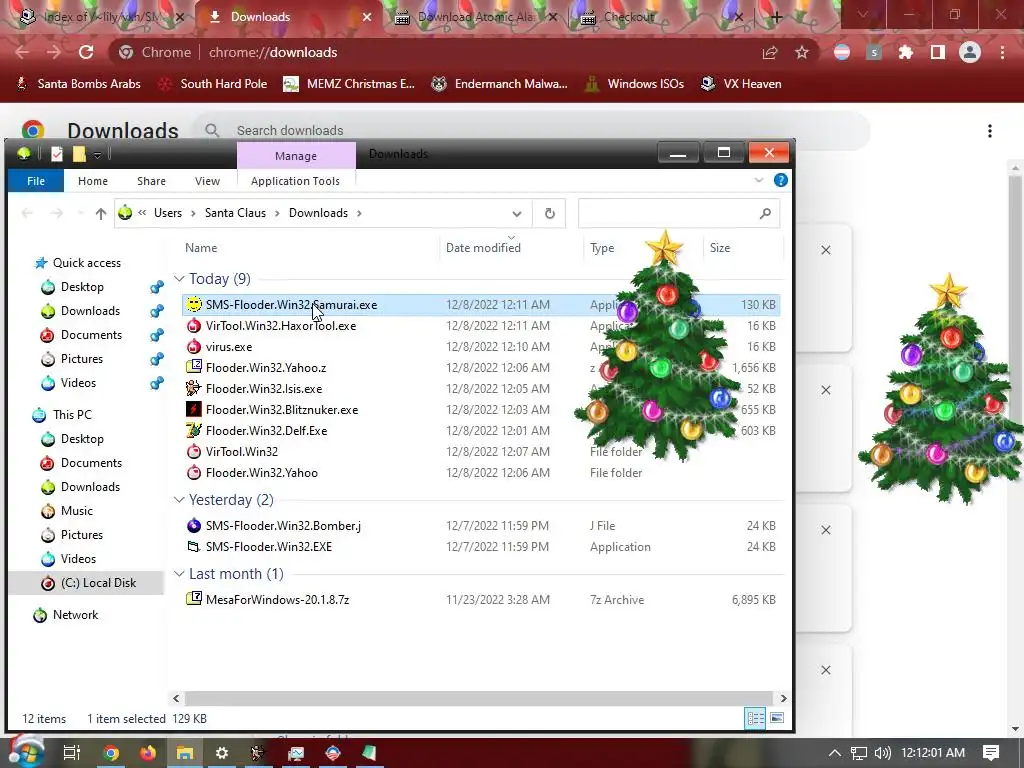Image resolution: width=1024 pixels, height=768 pixels.
Task: Open the VX Heaven bookmark
Action: tap(741, 84)
